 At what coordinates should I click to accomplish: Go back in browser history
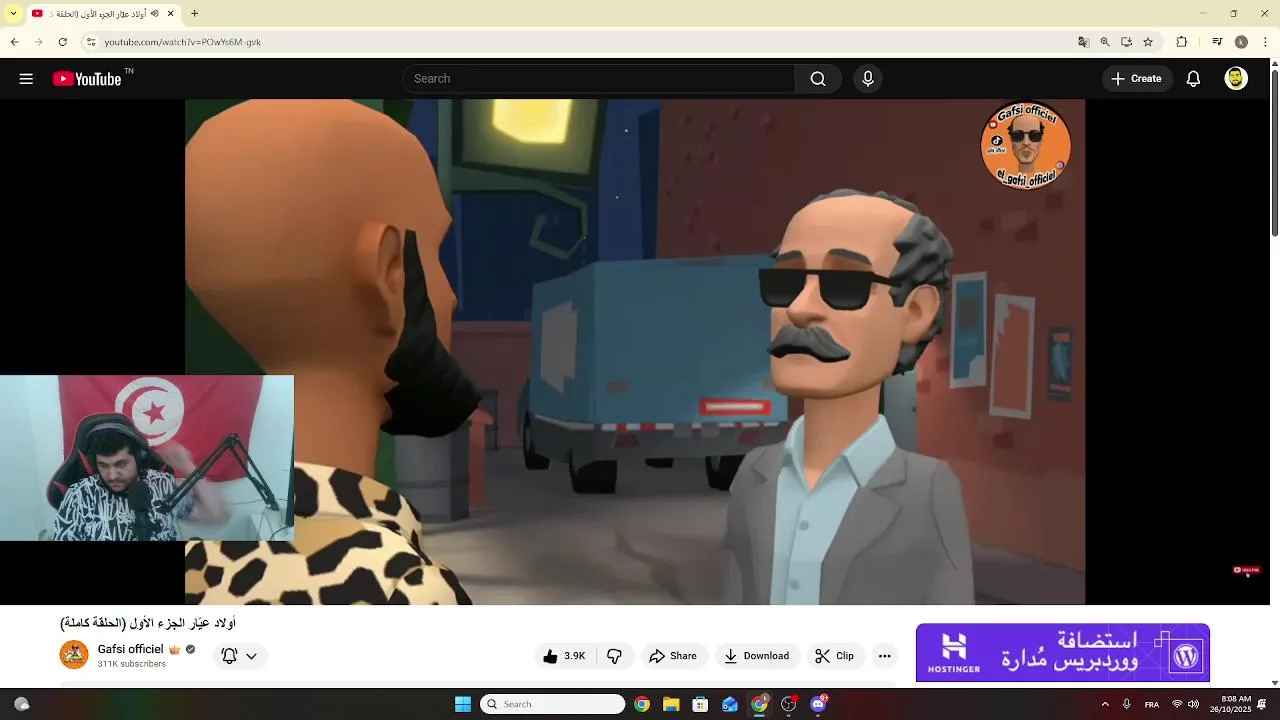14,42
